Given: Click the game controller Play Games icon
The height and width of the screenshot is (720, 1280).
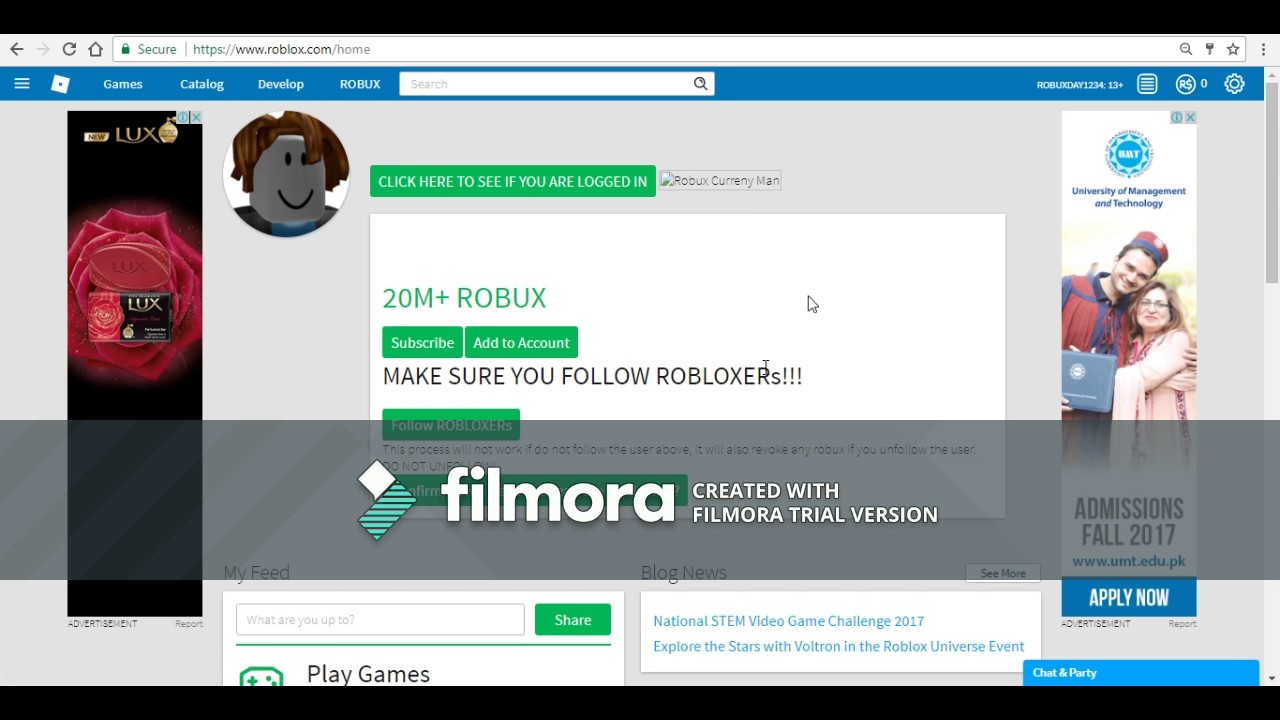Looking at the screenshot, I should [261, 677].
